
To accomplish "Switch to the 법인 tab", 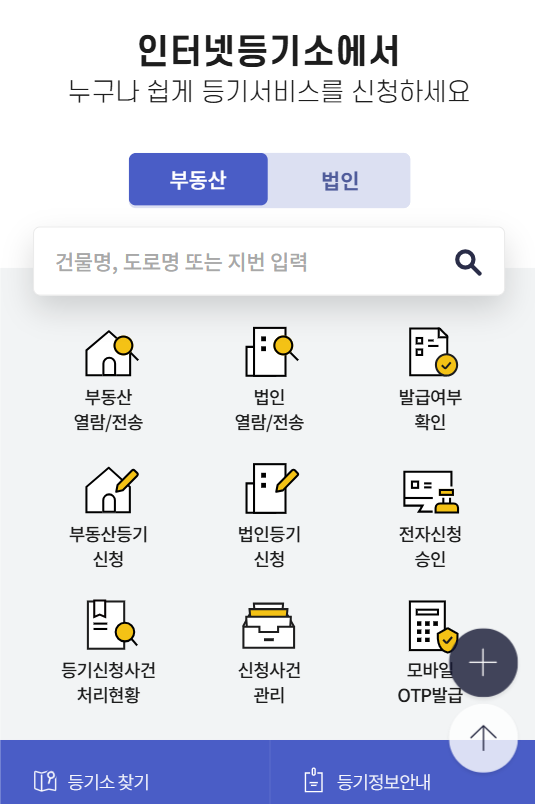I will pos(339,180).
